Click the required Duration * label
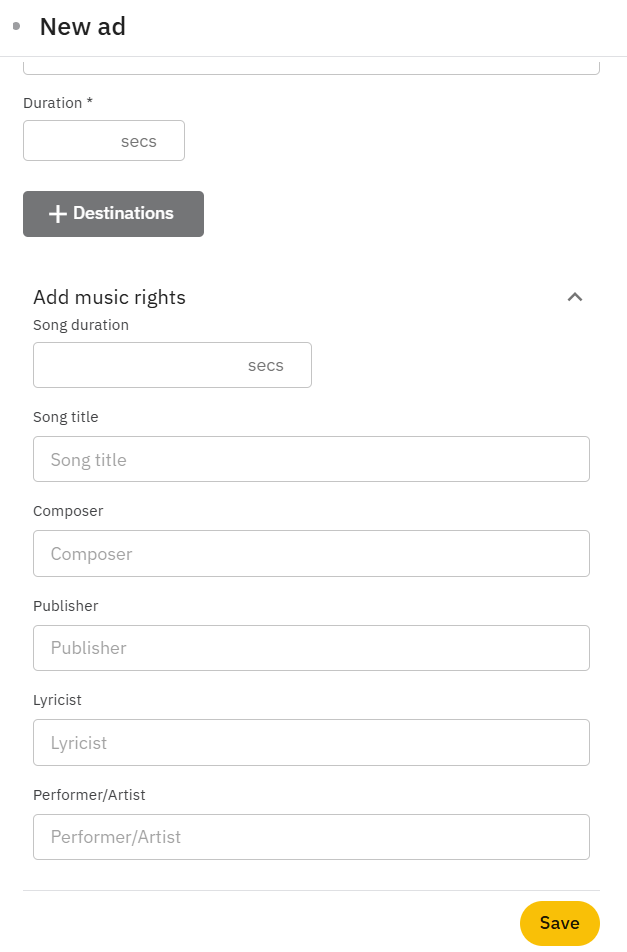Image resolution: width=627 pixels, height=952 pixels. tap(58, 102)
